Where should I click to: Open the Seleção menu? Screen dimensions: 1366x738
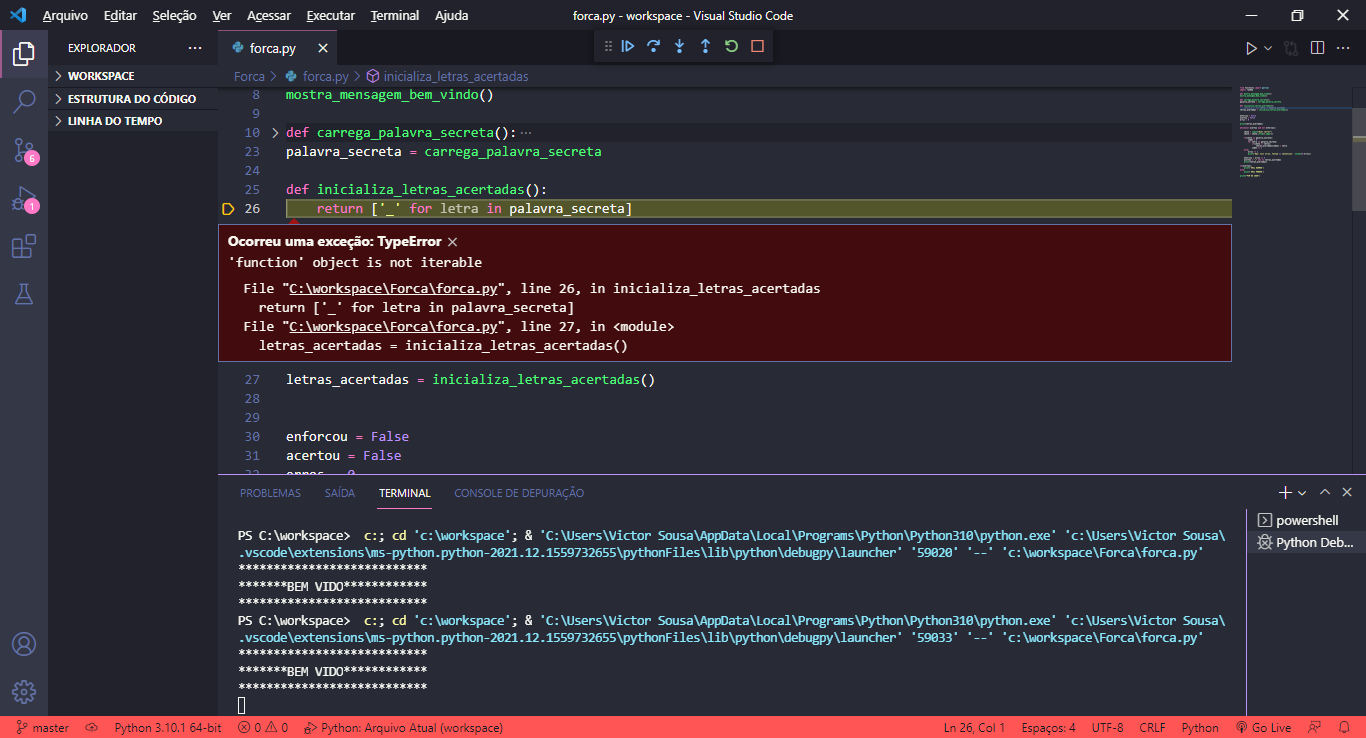point(175,16)
